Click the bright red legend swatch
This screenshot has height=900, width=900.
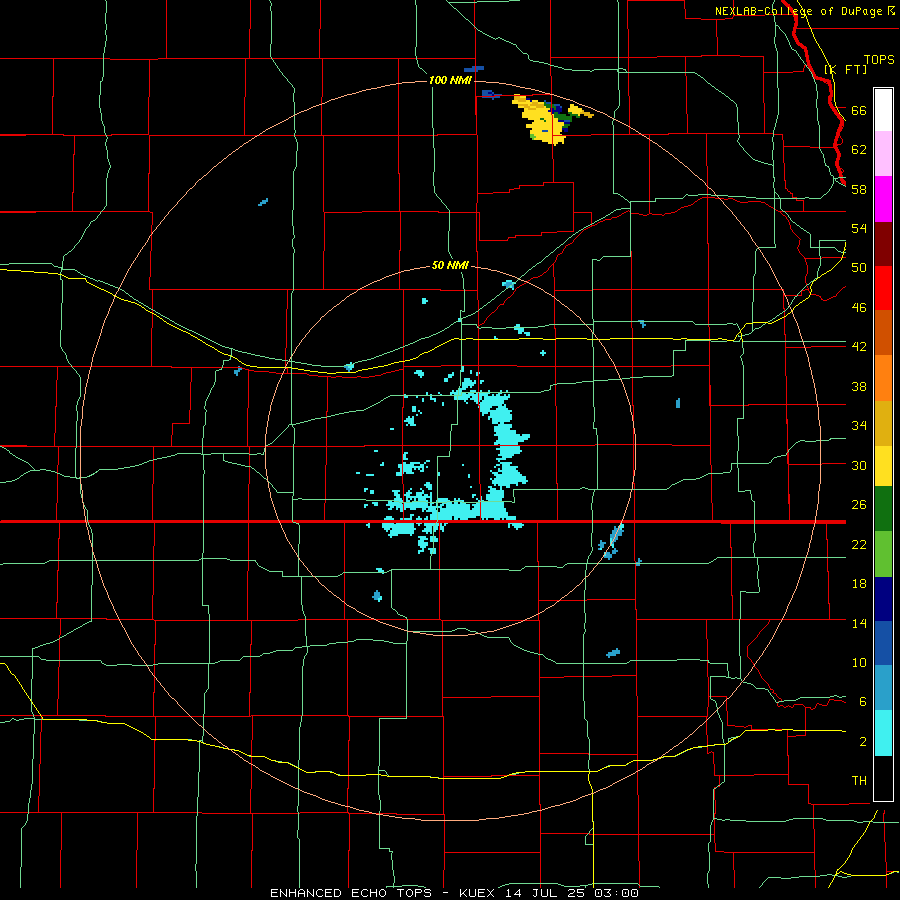click(x=883, y=288)
